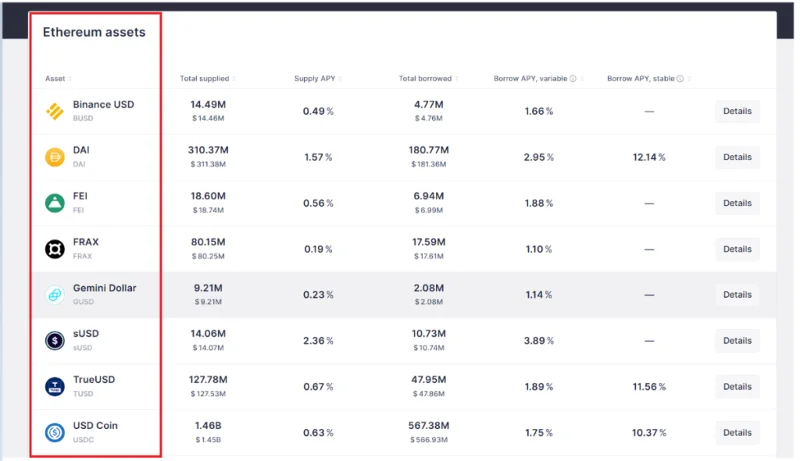Select the green FEI token icon
800x461 pixels.
(x=55, y=203)
